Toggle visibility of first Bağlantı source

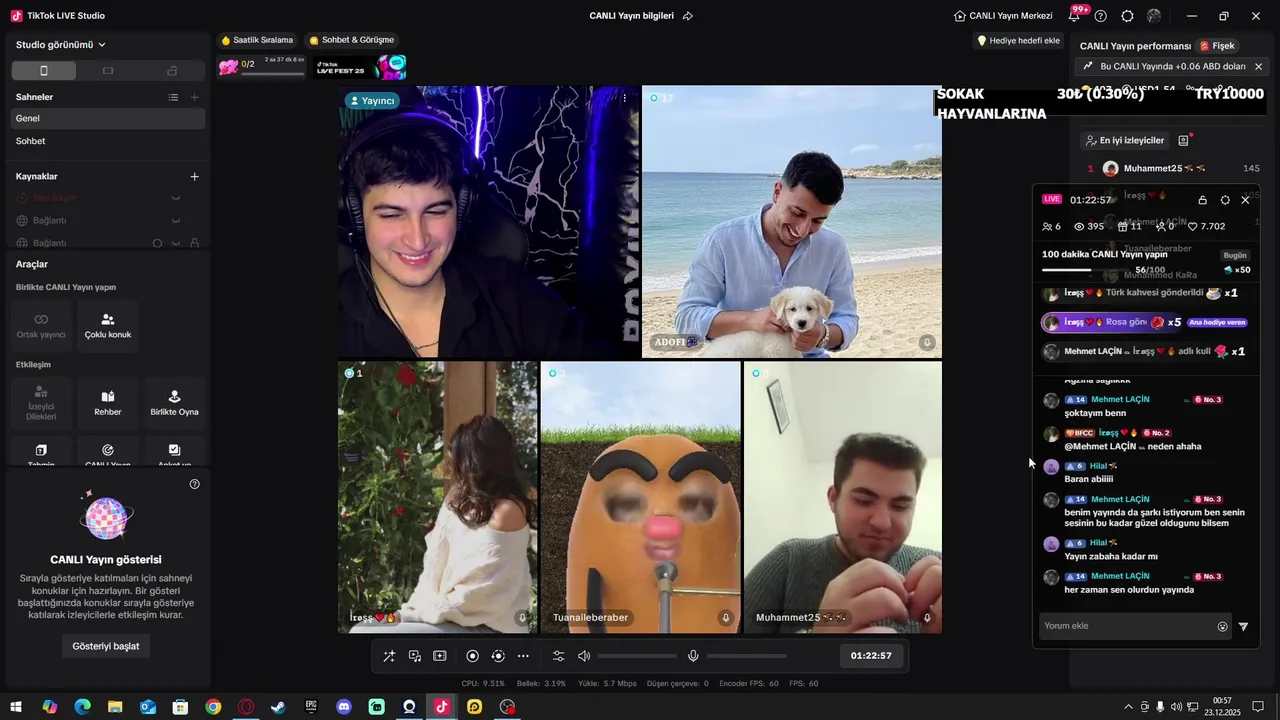point(176,221)
